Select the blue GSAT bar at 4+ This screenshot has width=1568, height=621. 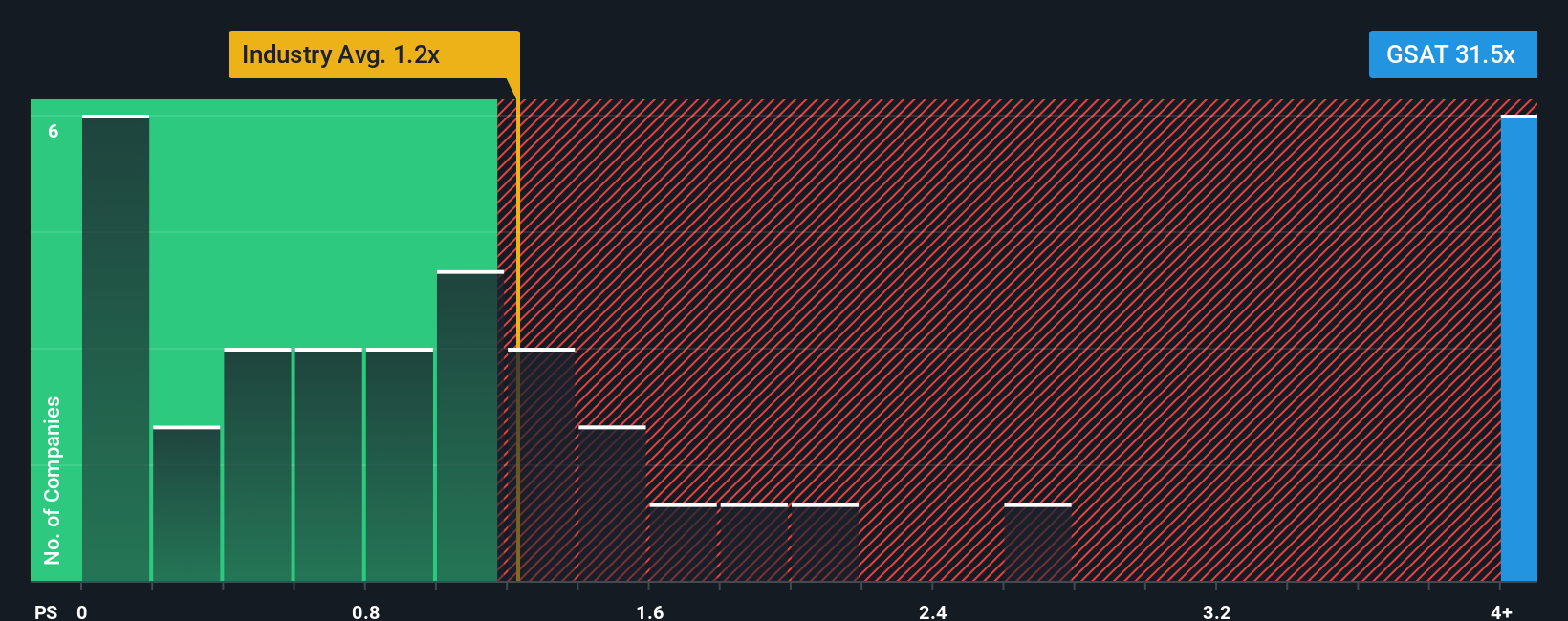pyautogui.click(x=1519, y=348)
